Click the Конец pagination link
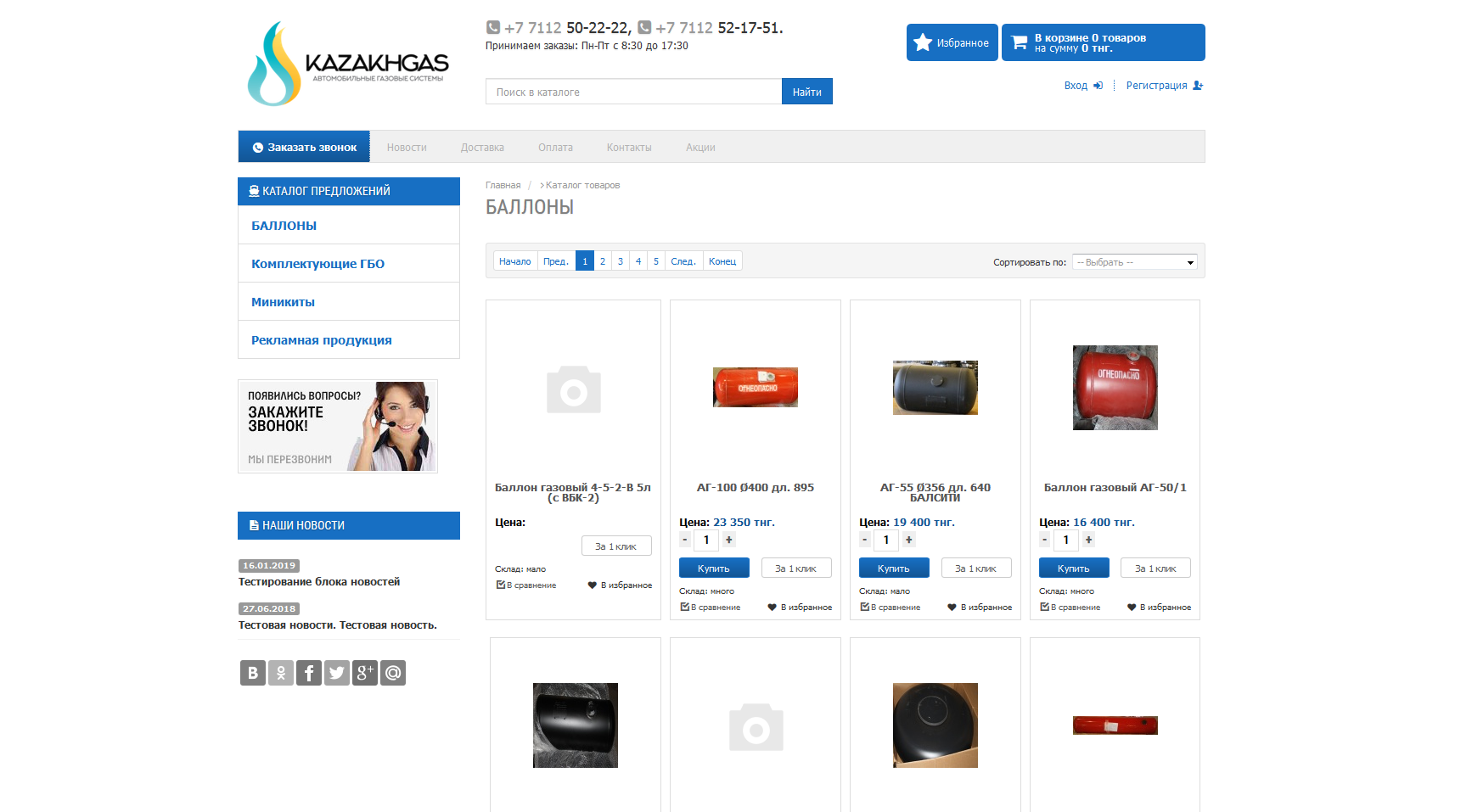This screenshot has width=1472, height=812. (722, 261)
